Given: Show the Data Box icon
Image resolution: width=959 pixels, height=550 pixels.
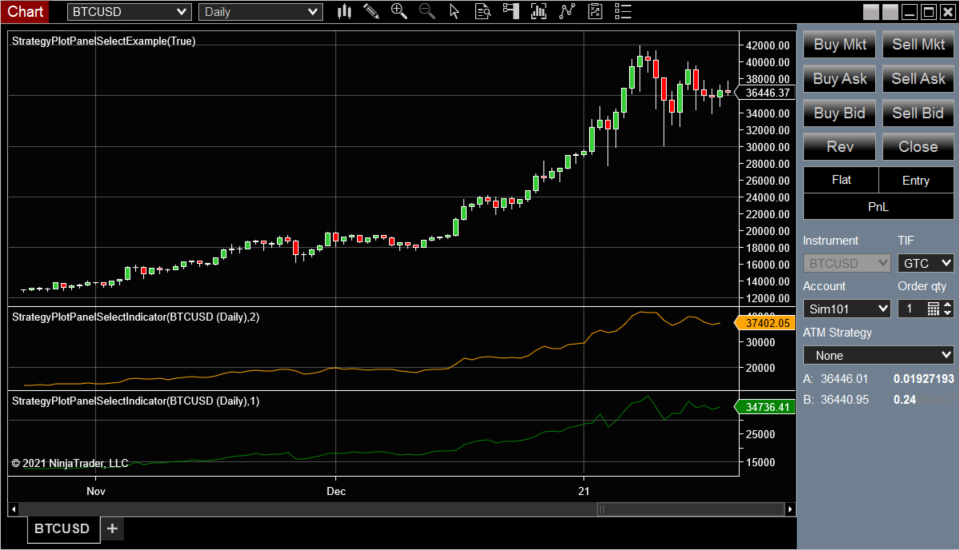Looking at the screenshot, I should point(483,12).
